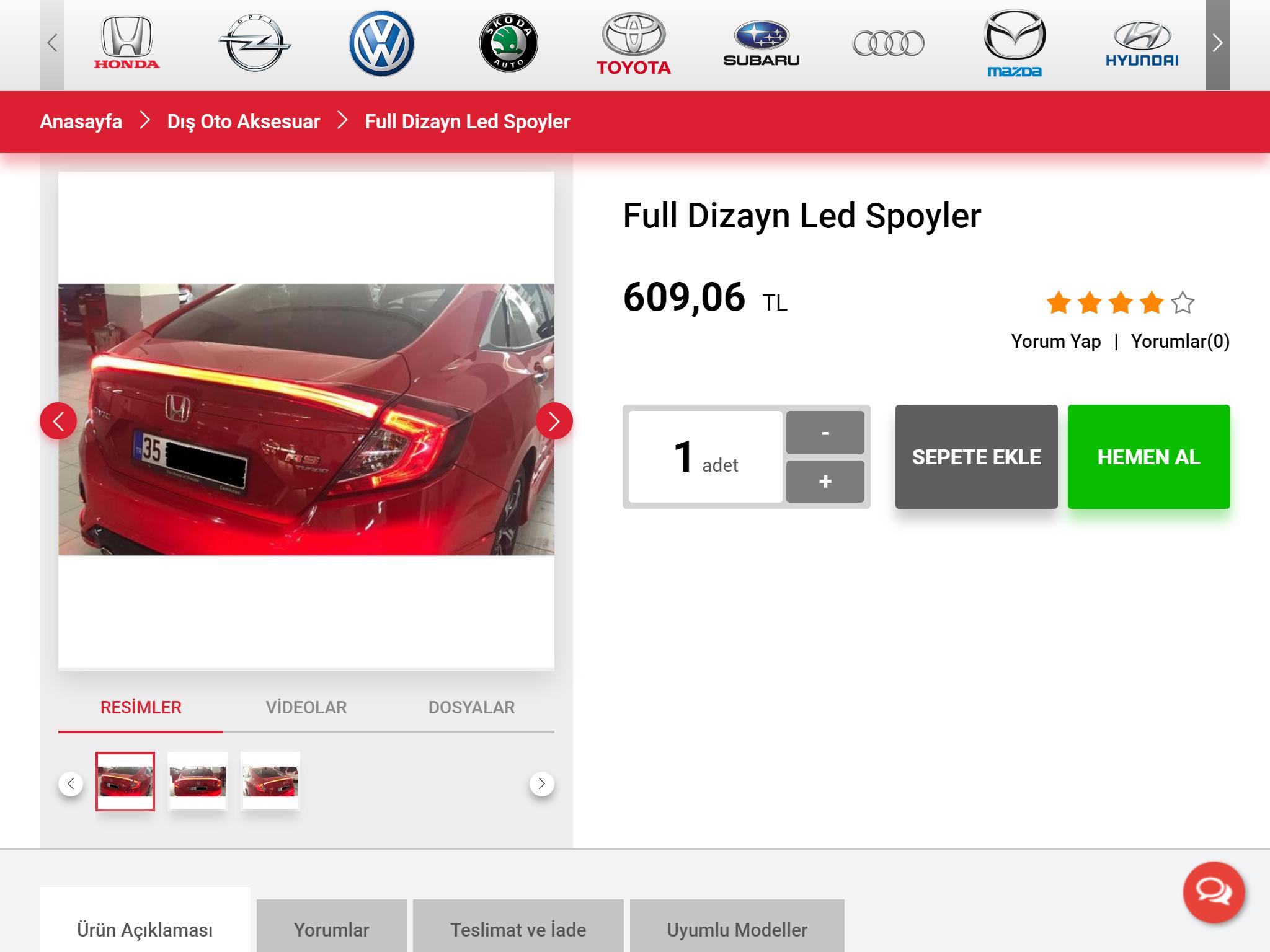The width and height of the screenshot is (1270, 952).
Task: Rate product one star
Action: [x=1058, y=303]
